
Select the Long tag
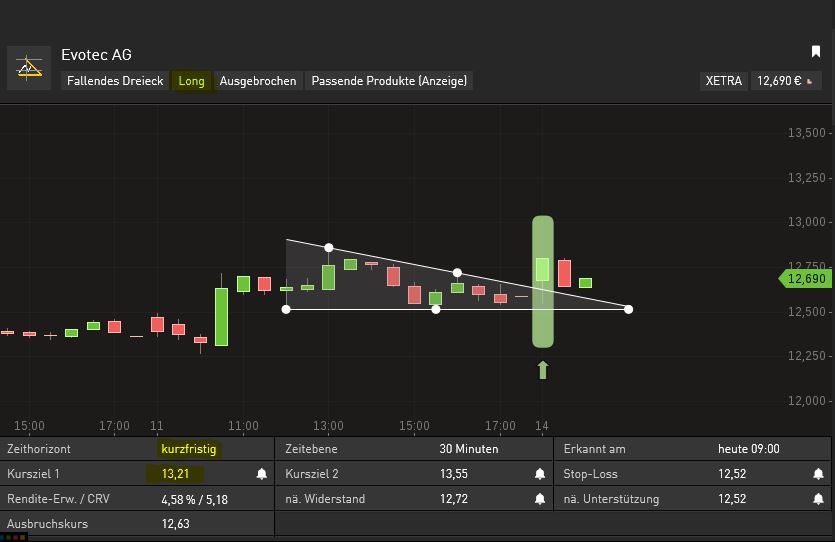(x=191, y=81)
